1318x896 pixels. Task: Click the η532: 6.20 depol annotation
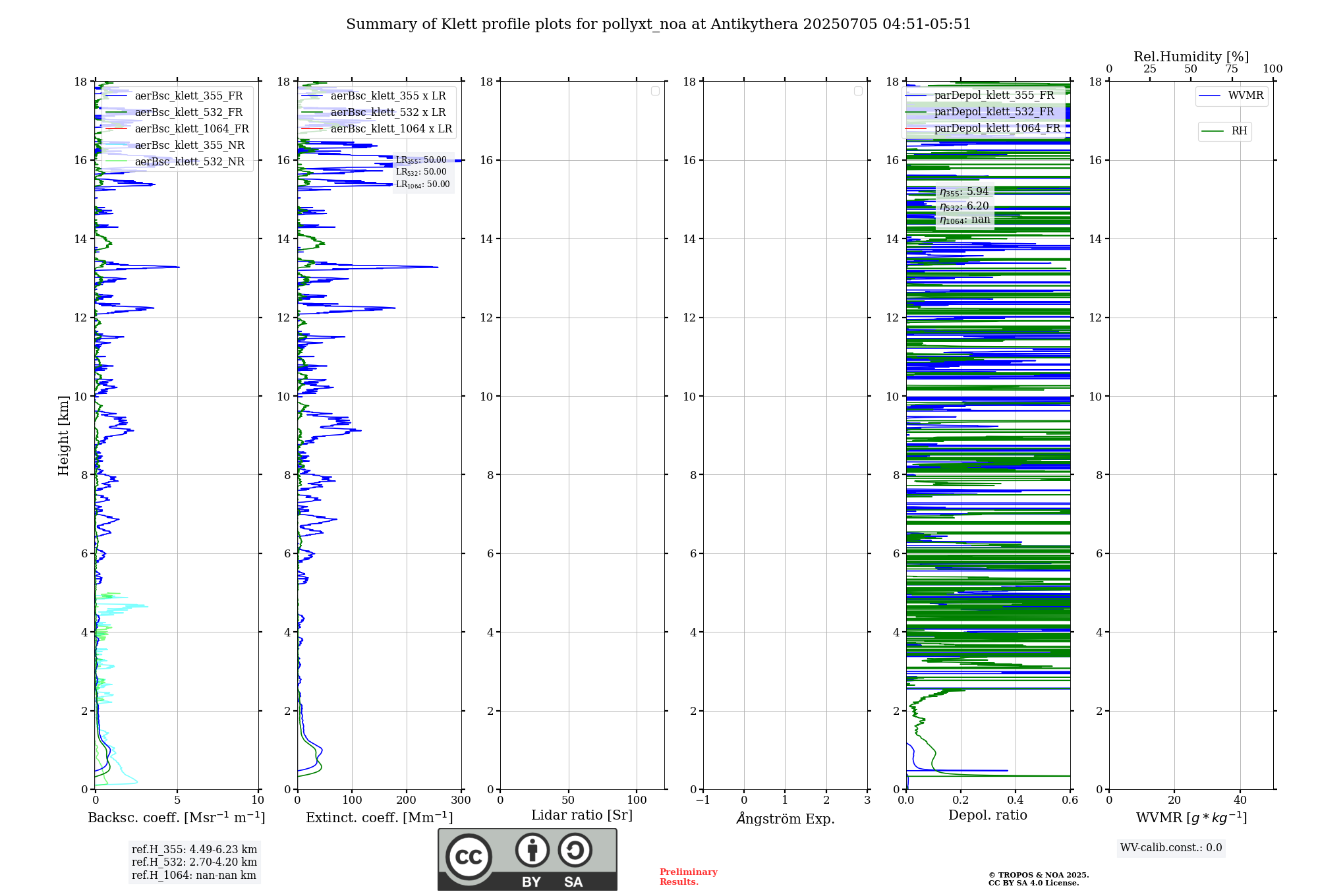[964, 206]
